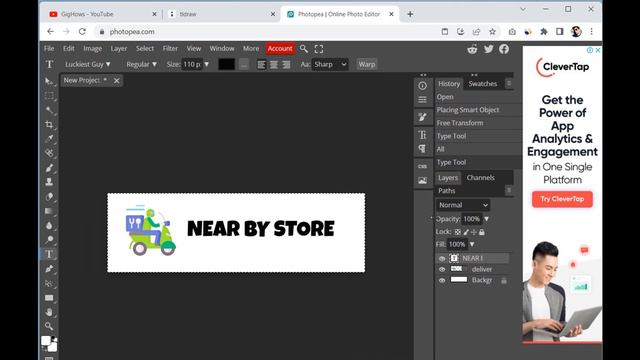
Task: Toggle lock position icon
Action: click(x=473, y=232)
